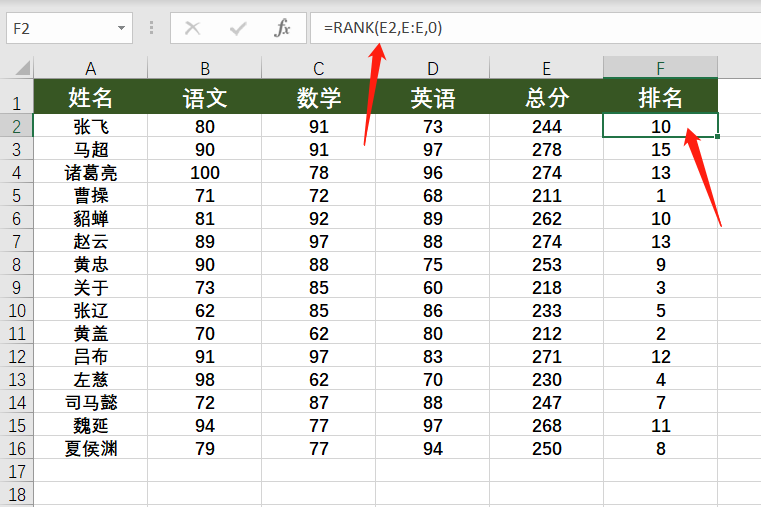Click rank 15 in 马超 row
The height and width of the screenshot is (507, 761).
click(x=661, y=149)
